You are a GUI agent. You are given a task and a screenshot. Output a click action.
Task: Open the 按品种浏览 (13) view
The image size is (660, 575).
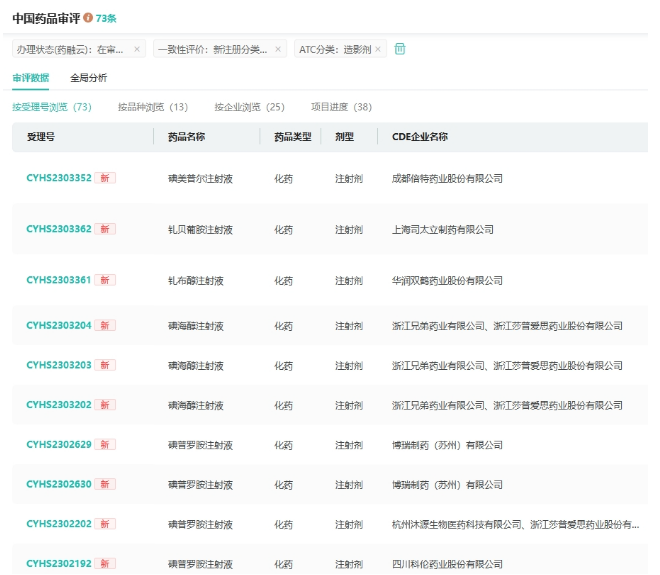[x=152, y=107]
